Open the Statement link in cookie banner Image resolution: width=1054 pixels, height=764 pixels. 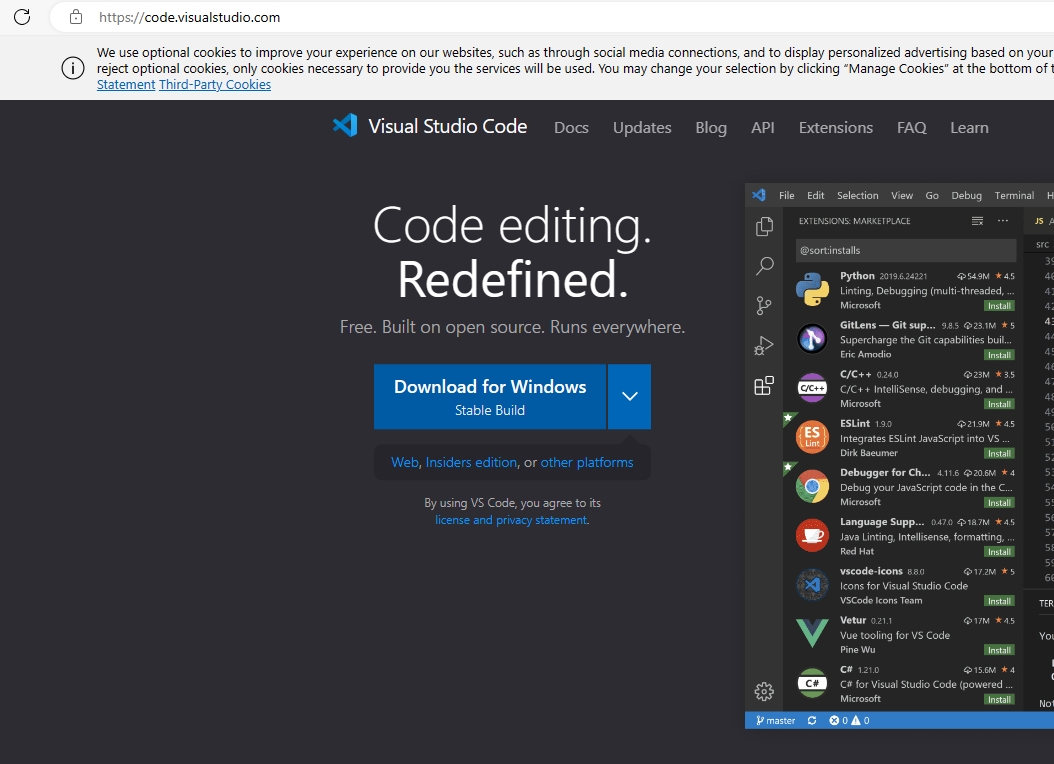coord(126,85)
